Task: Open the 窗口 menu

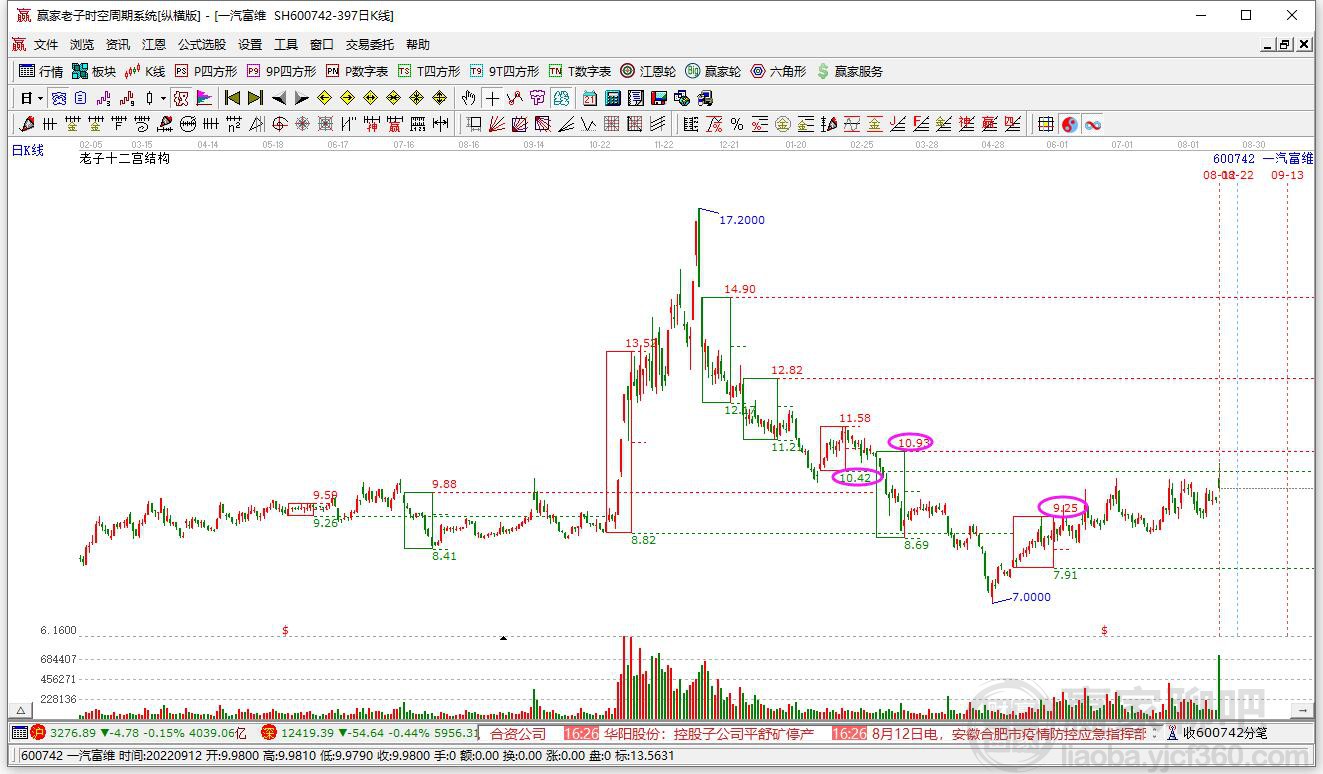Action: pos(322,45)
